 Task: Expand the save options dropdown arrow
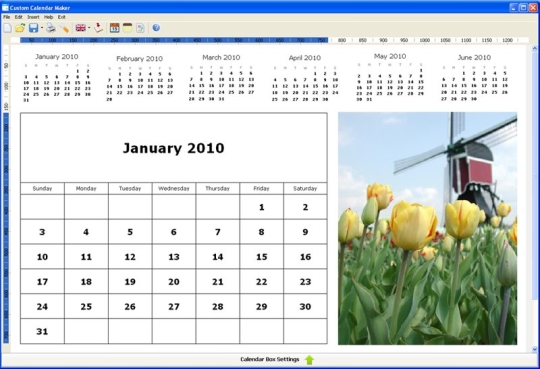(42, 28)
